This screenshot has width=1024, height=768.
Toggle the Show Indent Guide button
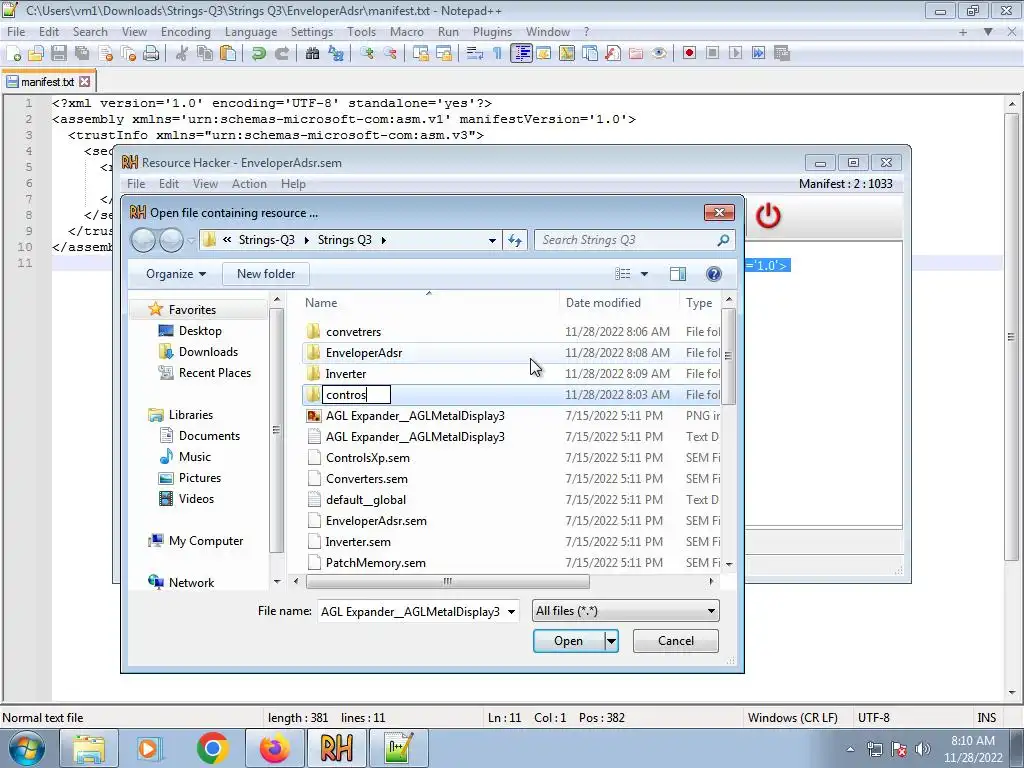(x=521, y=54)
